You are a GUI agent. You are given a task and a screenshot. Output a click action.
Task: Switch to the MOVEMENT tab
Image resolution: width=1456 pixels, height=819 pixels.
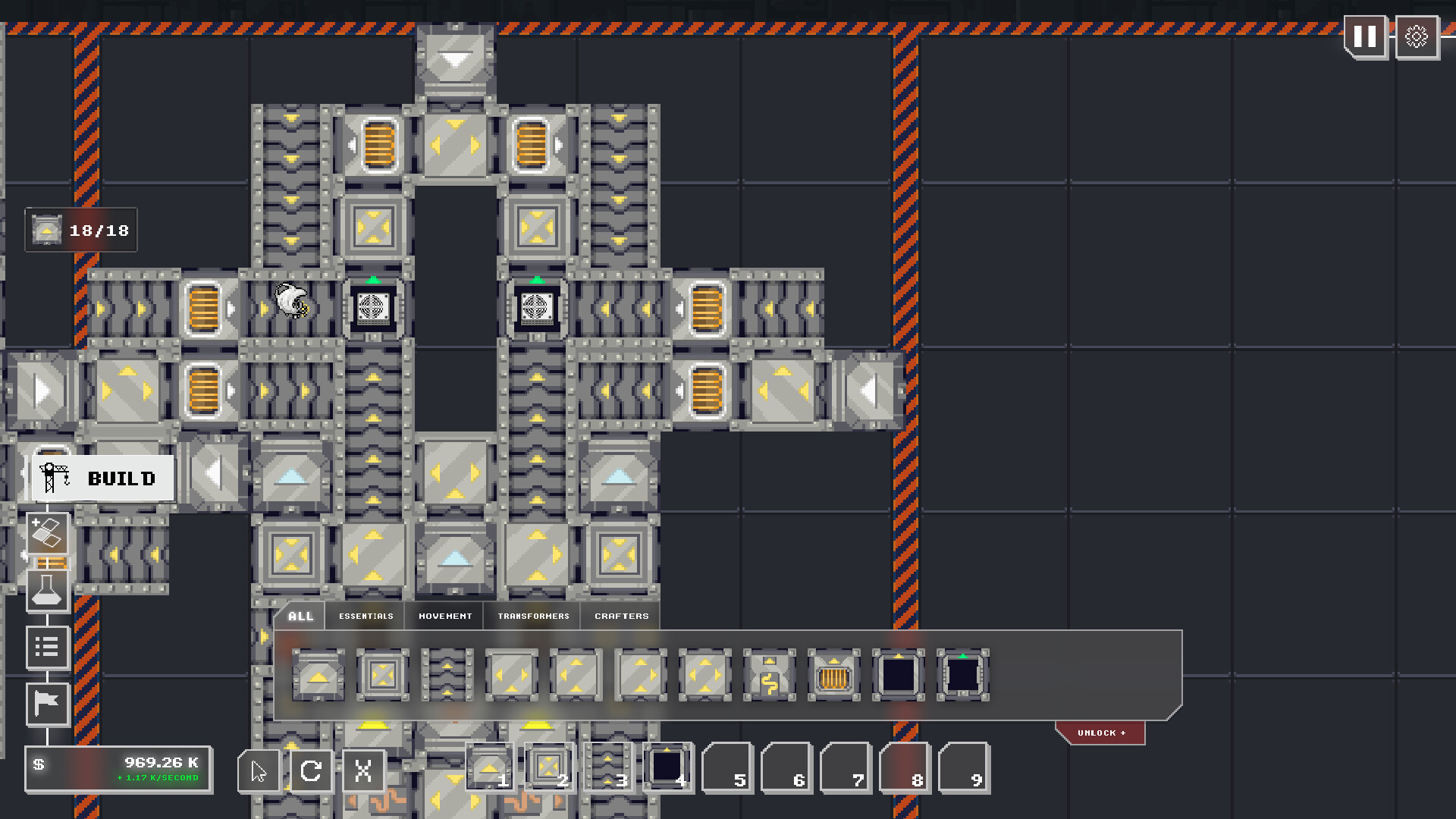click(446, 616)
